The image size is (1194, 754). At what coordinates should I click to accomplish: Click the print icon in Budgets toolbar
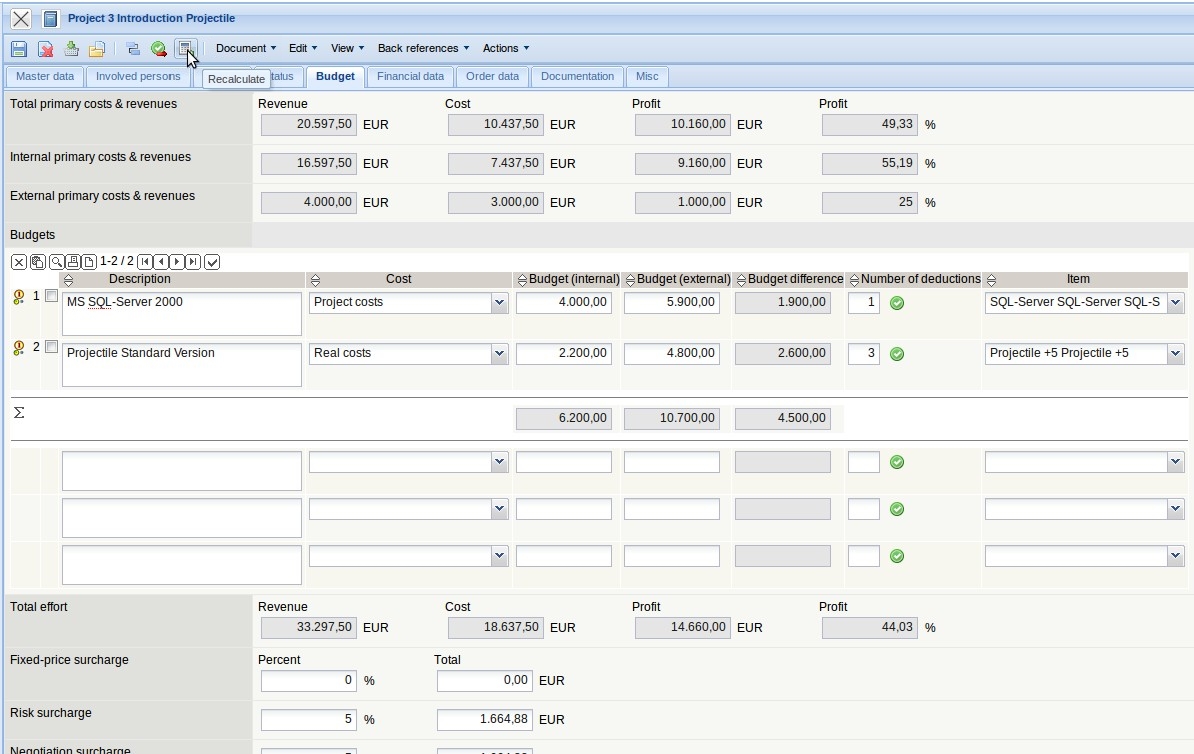73,262
